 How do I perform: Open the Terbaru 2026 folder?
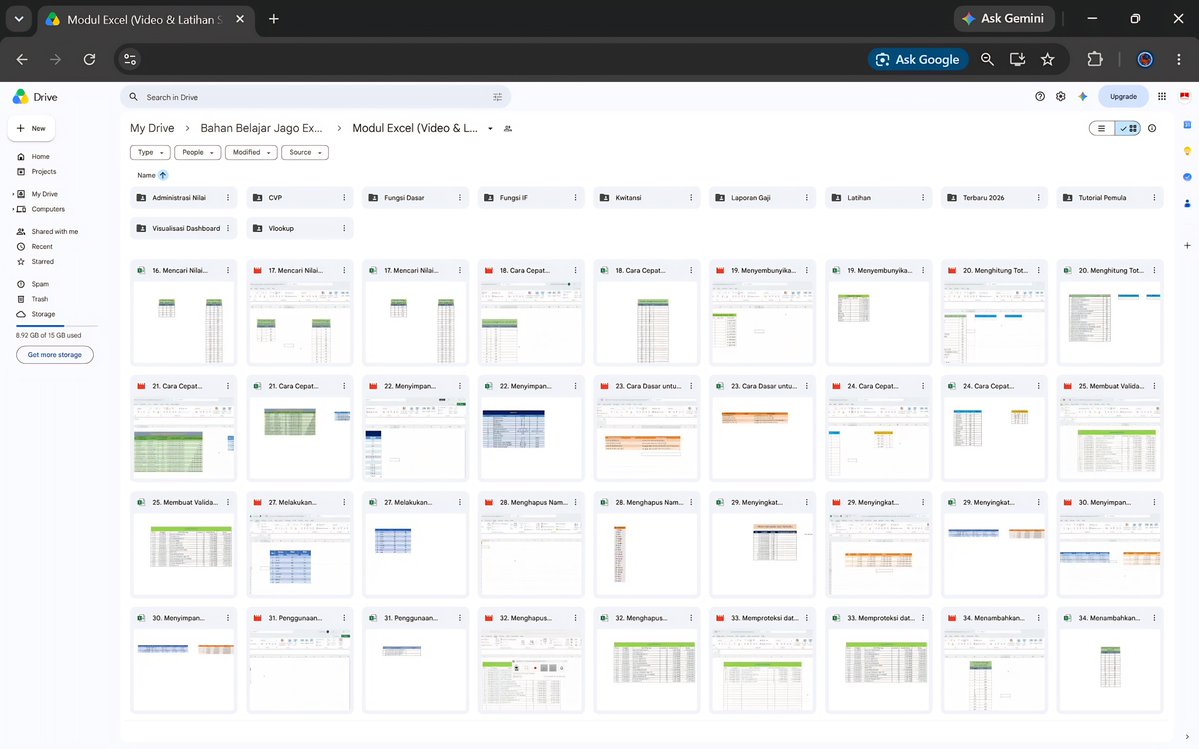point(994,198)
